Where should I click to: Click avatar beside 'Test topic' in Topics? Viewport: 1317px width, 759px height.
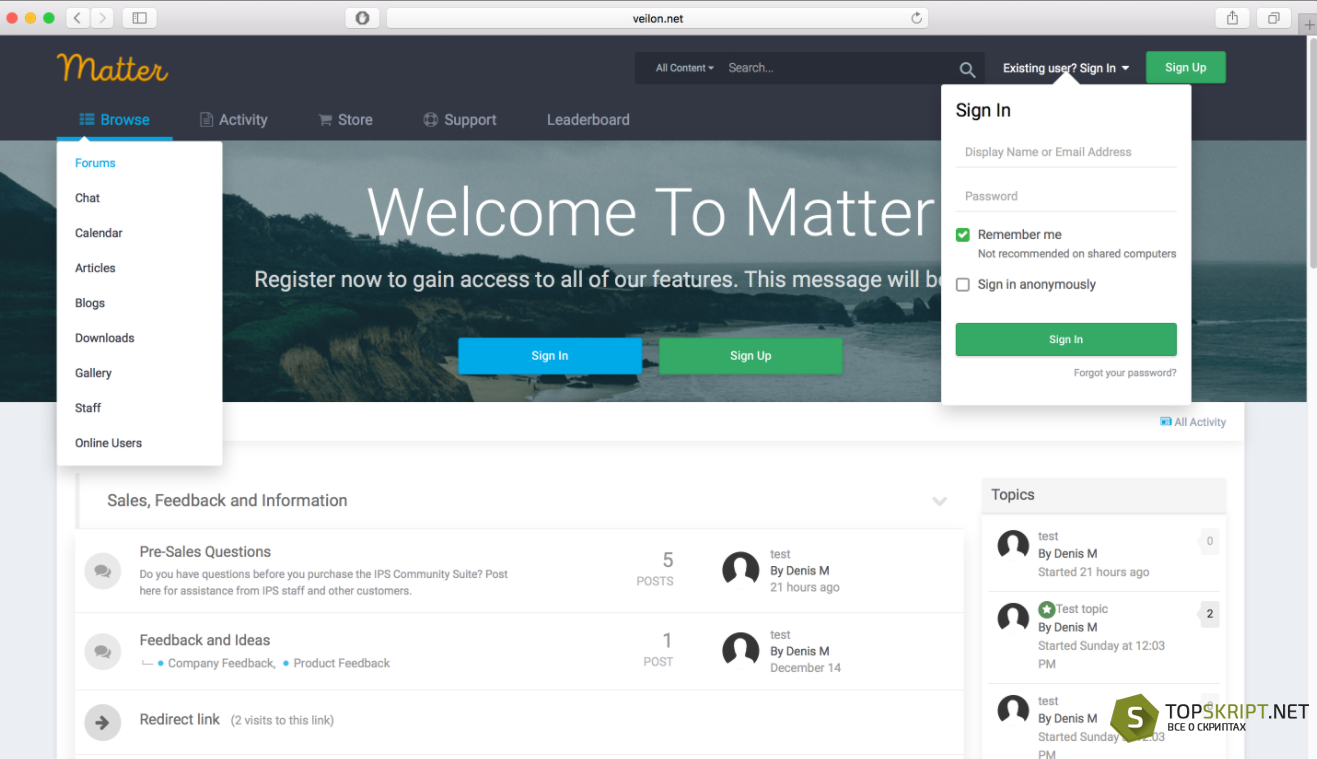tap(1013, 618)
